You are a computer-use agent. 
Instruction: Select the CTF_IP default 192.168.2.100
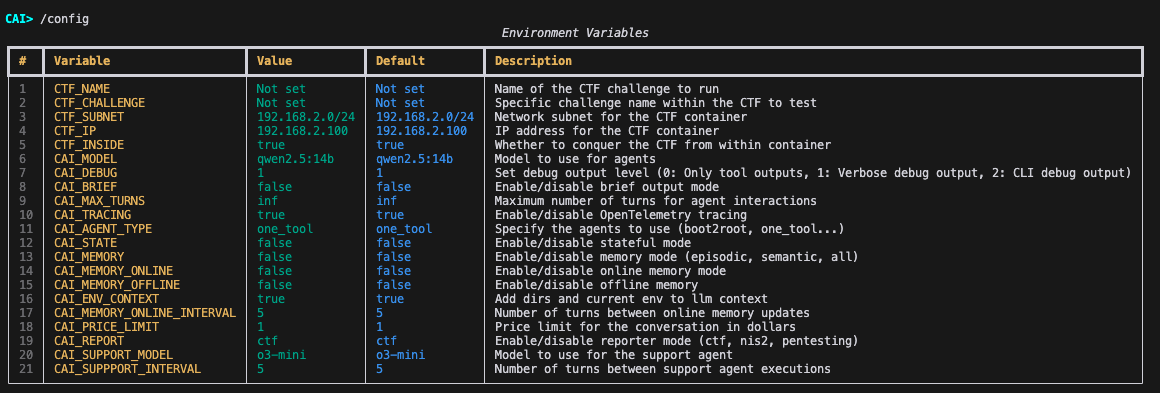(422, 131)
